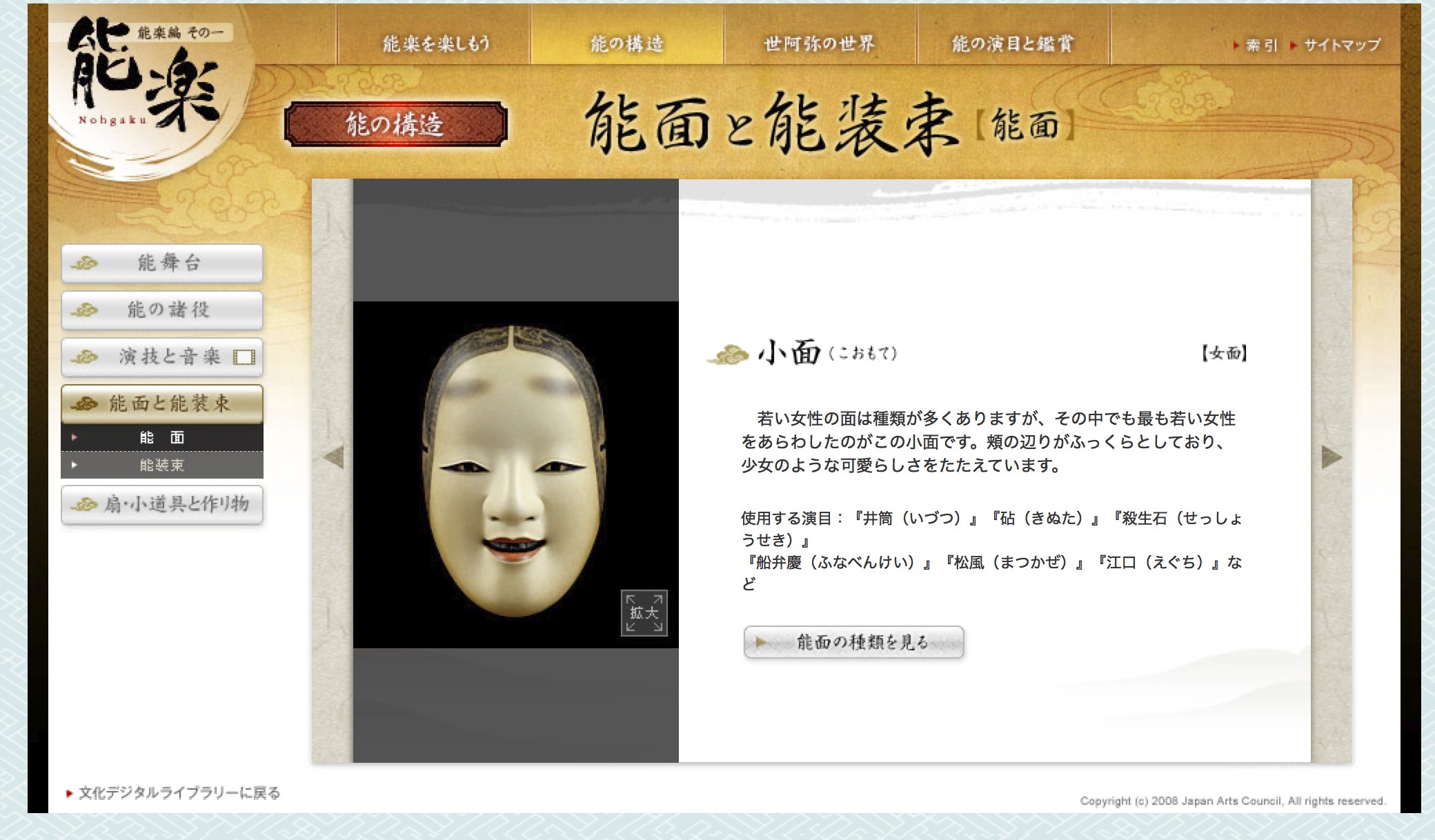
Task: Select 能面と能装束 in the sidebar
Action: coord(162,403)
